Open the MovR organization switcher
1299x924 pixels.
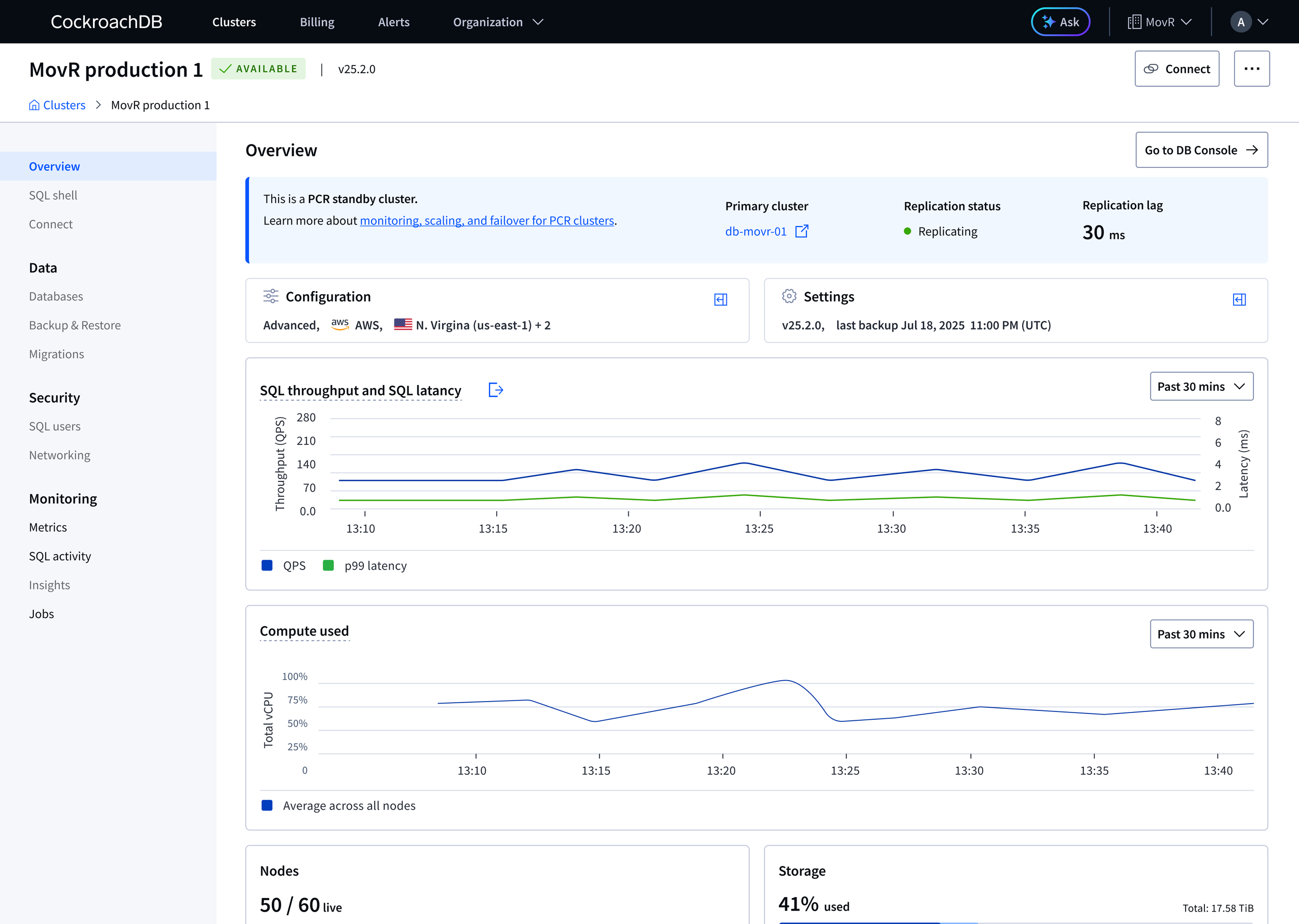point(1160,22)
